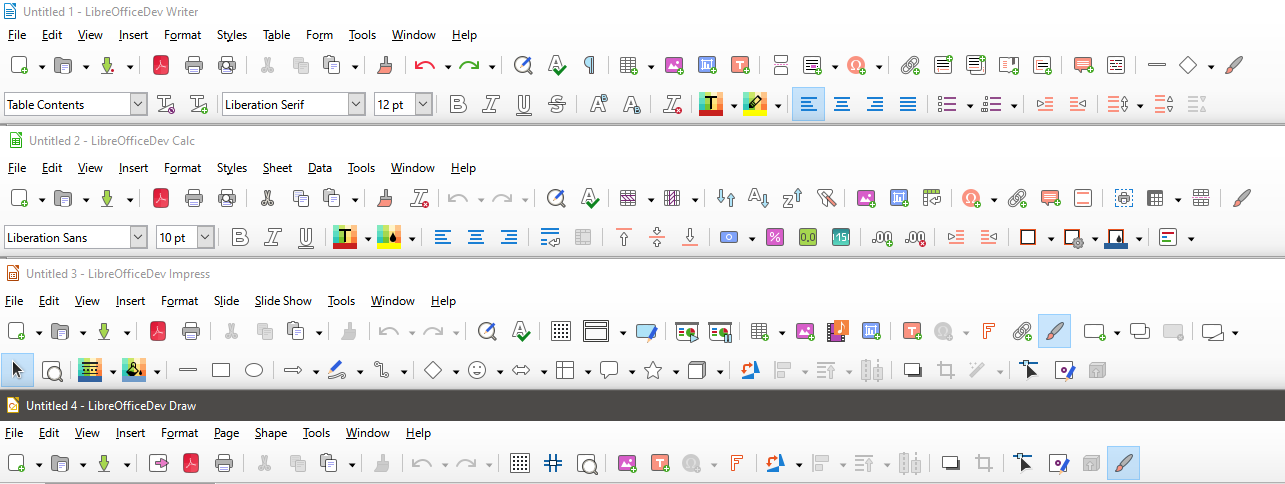
Task: Apply Calc background color bucket
Action: tap(389, 238)
